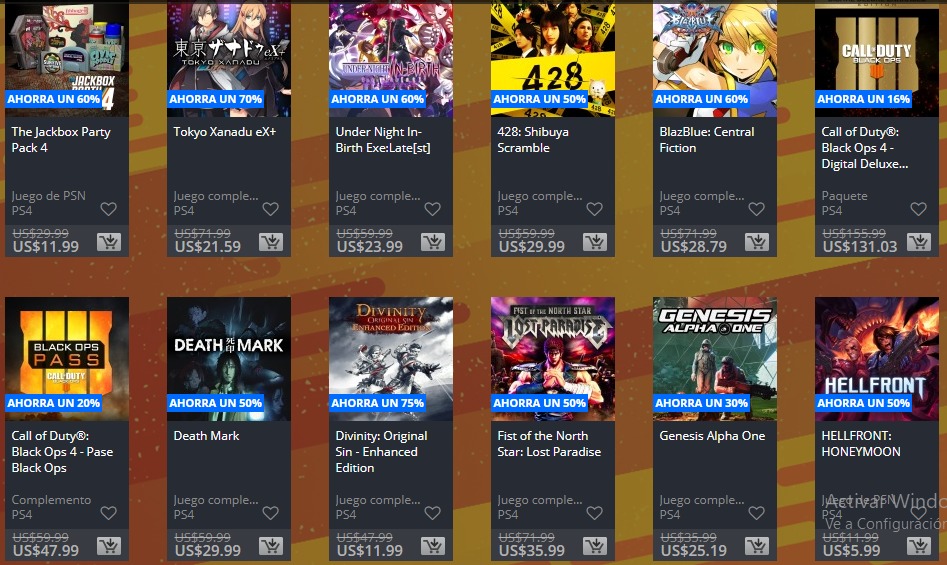This screenshot has width=947, height=565.
Task: Toggle wishlist heart for Genesis Alpha One
Action: point(756,513)
